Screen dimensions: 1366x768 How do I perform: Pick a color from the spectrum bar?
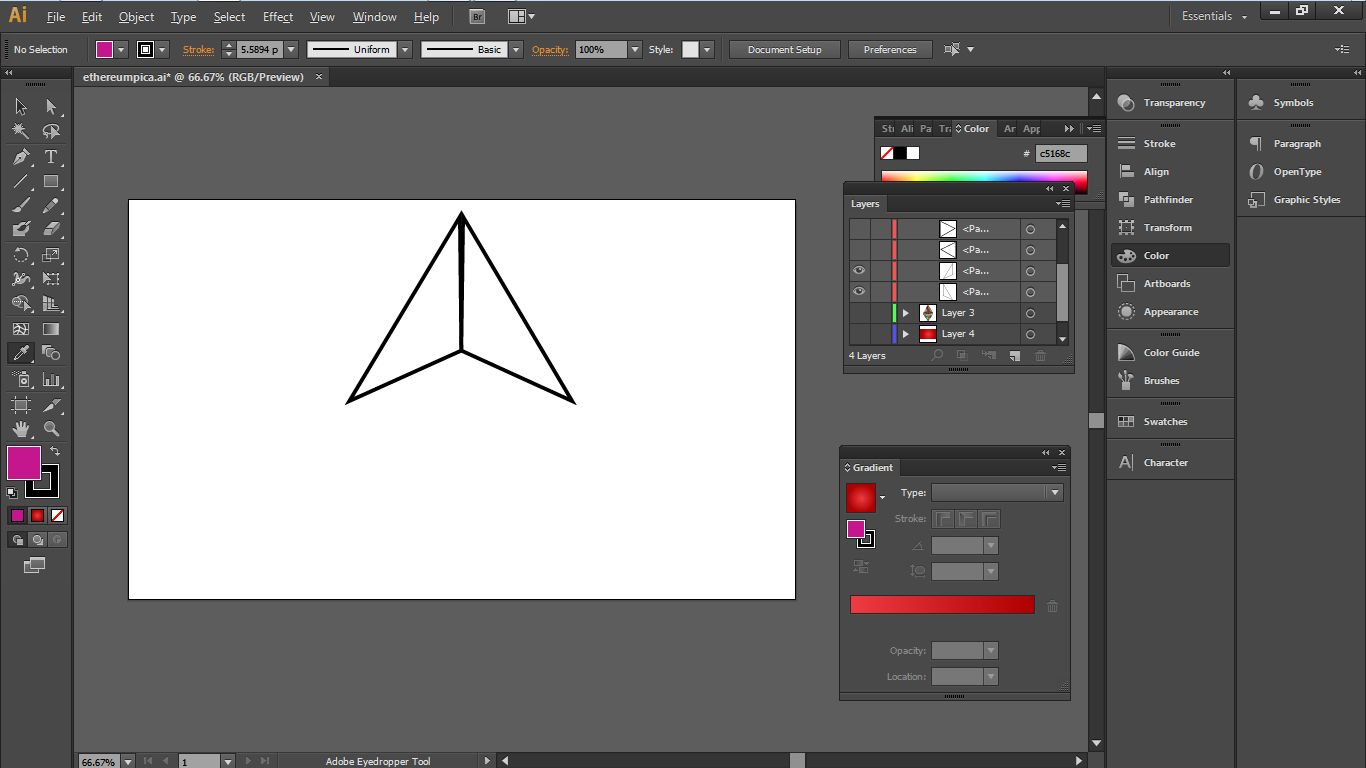click(984, 176)
